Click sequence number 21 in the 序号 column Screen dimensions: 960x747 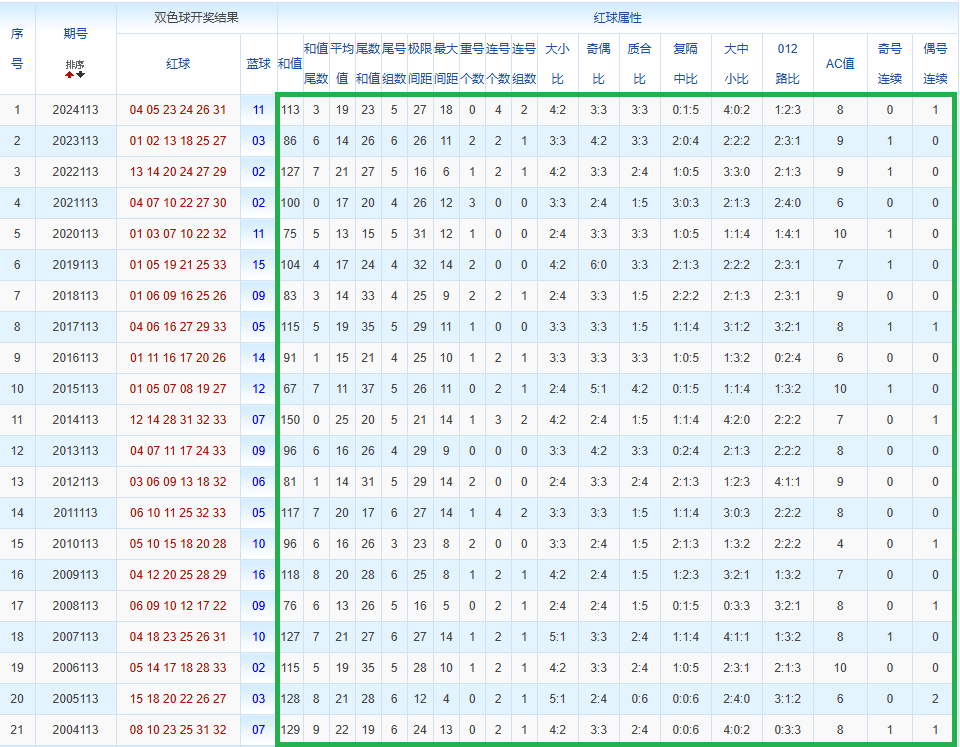[x=17, y=730]
